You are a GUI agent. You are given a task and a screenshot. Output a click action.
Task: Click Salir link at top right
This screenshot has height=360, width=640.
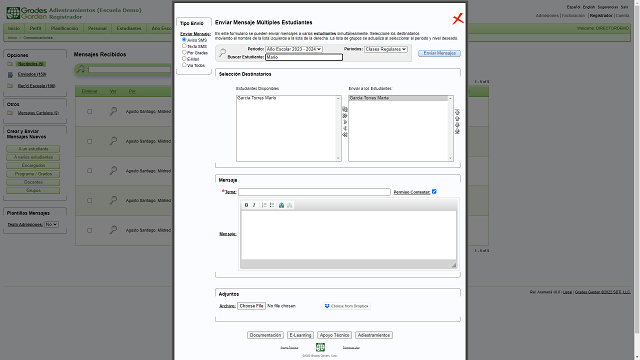[x=624, y=7]
